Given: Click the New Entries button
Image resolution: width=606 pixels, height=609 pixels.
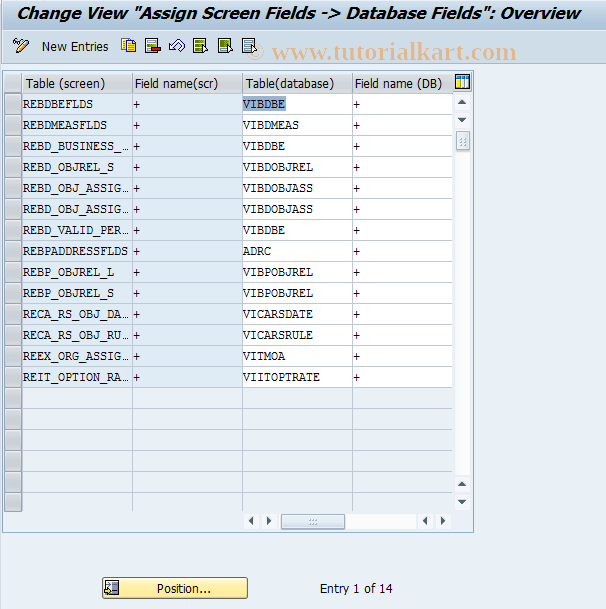Looking at the screenshot, I should (75, 47).
